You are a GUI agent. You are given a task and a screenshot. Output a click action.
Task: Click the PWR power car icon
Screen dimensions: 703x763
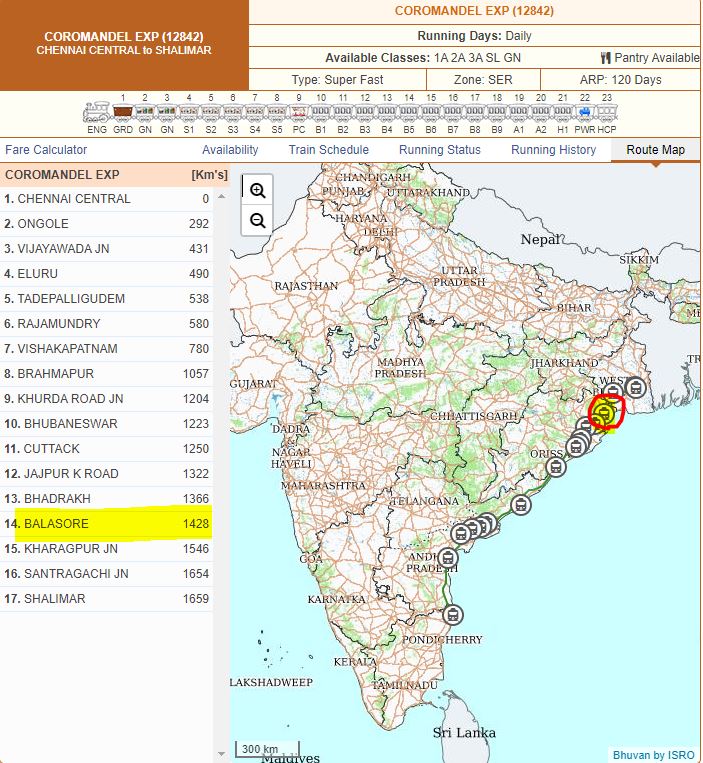585,112
